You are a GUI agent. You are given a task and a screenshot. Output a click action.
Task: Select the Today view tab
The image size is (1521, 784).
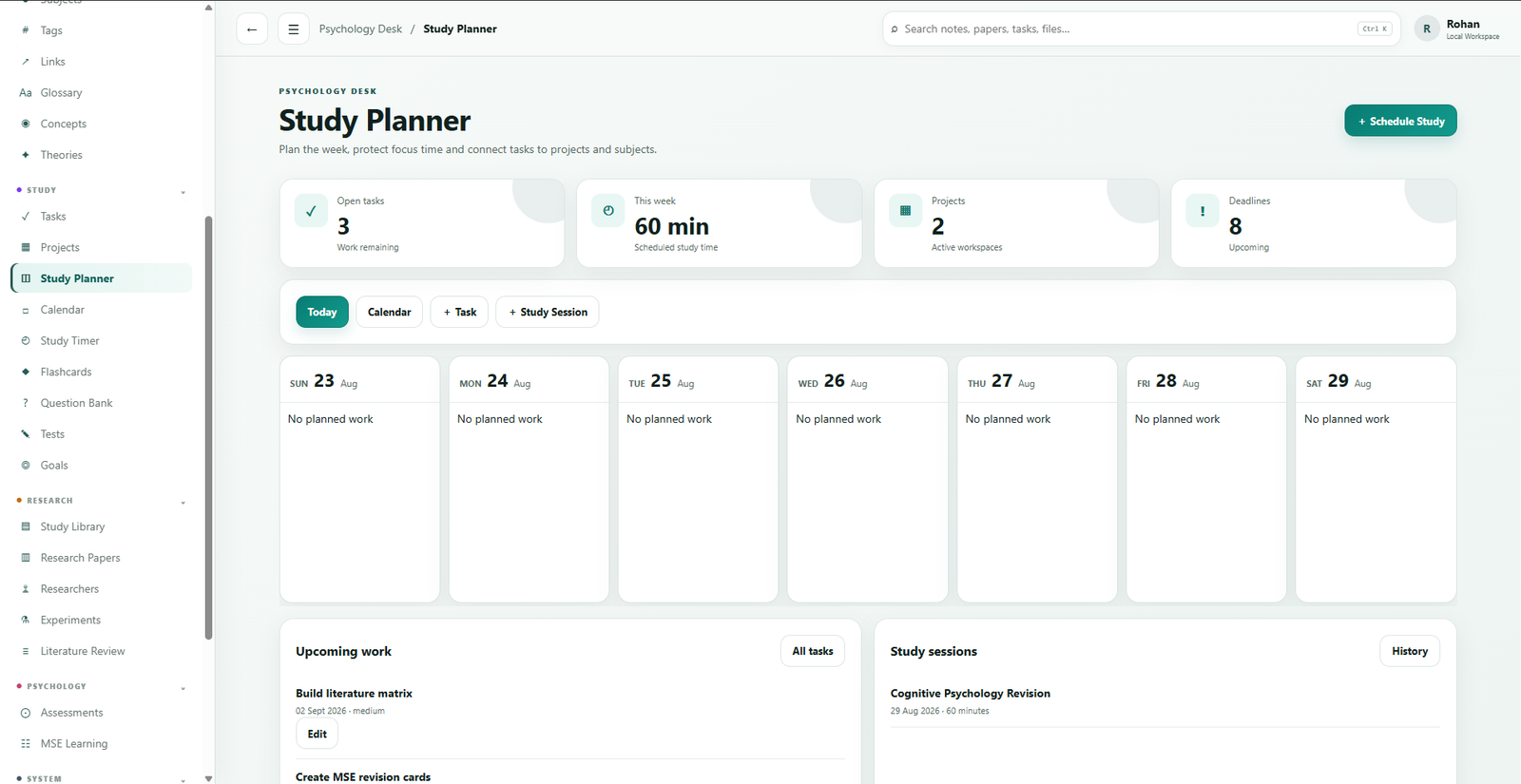click(322, 313)
